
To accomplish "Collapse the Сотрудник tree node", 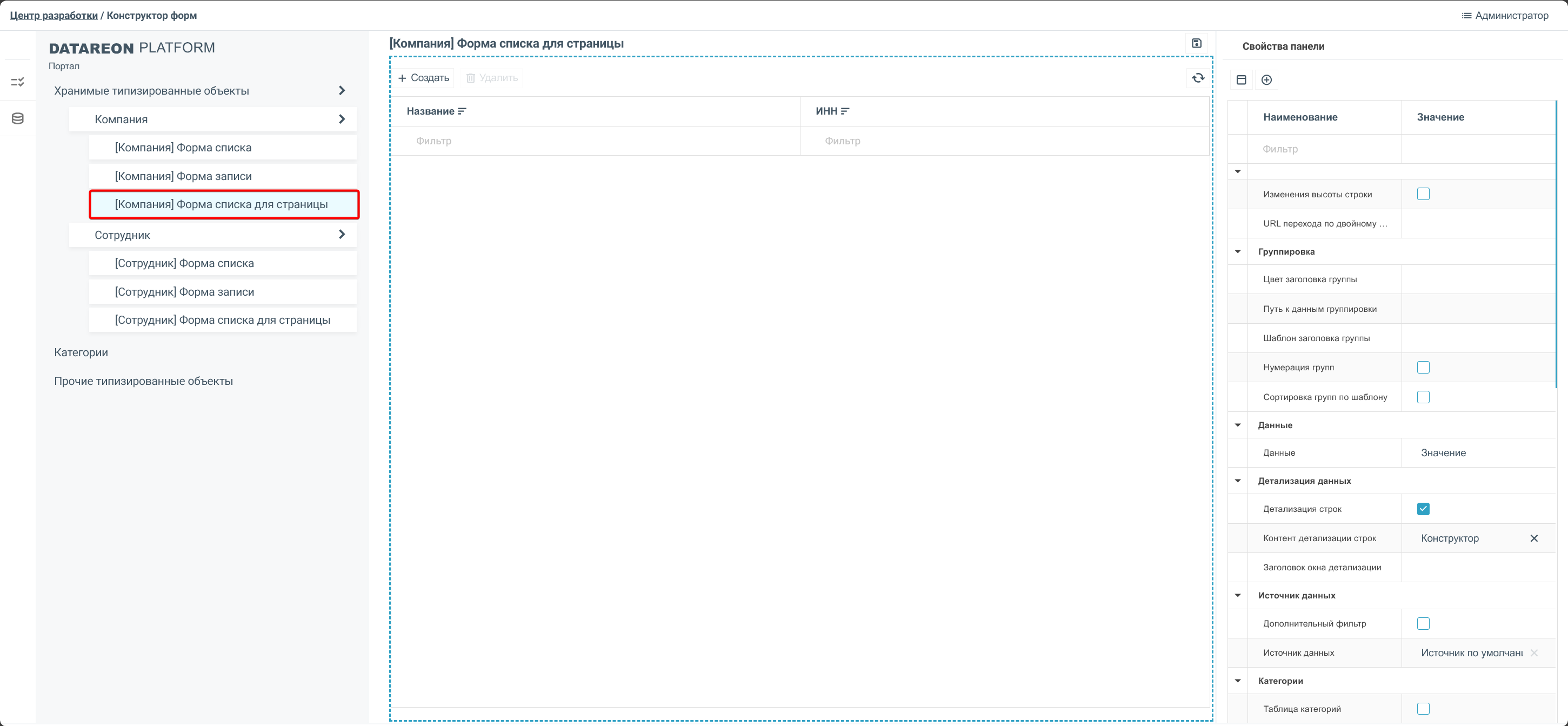I will point(342,234).
